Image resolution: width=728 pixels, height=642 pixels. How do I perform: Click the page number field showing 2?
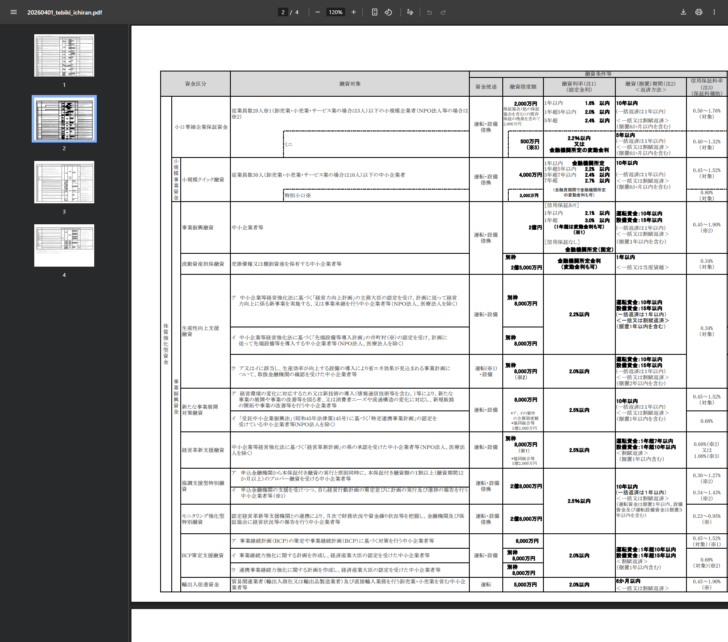click(x=283, y=12)
